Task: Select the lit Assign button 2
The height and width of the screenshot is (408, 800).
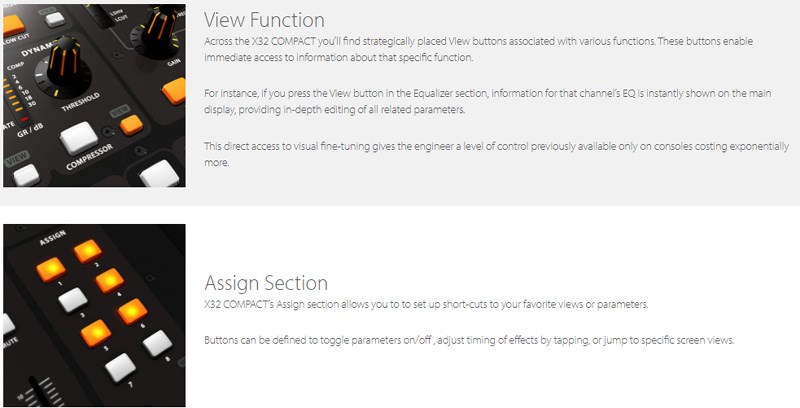Action: (88, 251)
